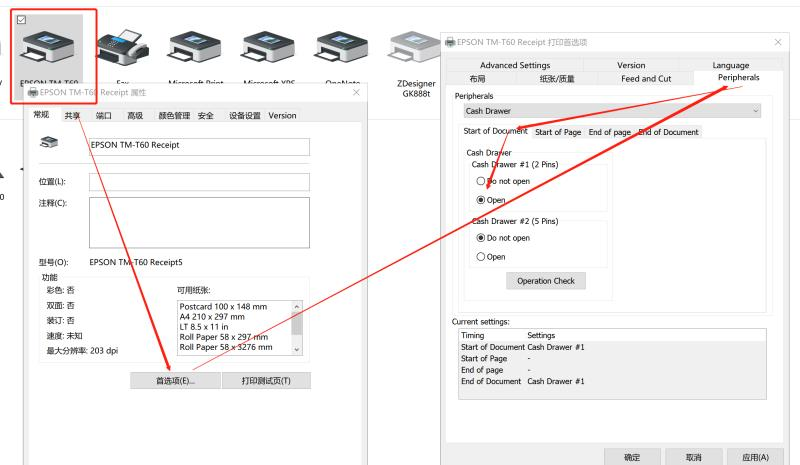The height and width of the screenshot is (465, 800).
Task: Select 'Roll Paper 58 x 297 mm' entry
Action: point(223,337)
